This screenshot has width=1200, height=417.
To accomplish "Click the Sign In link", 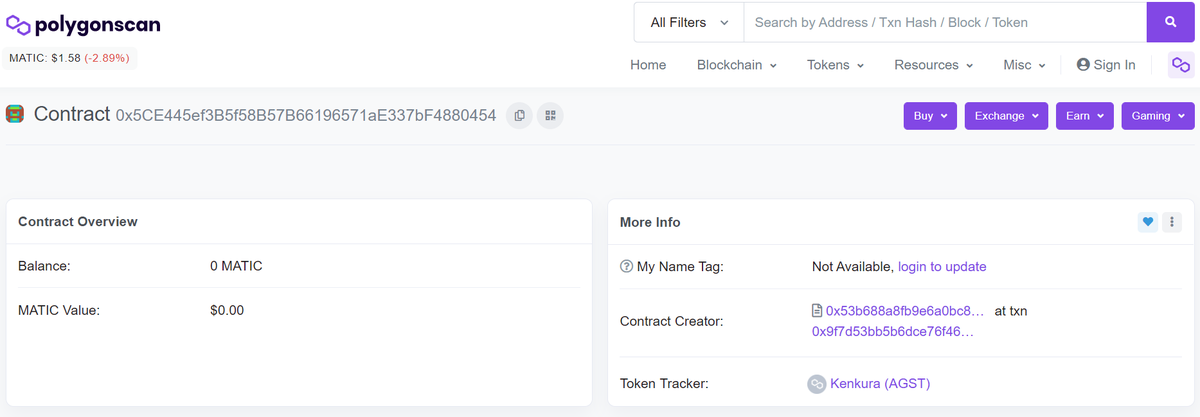I will (1106, 65).
